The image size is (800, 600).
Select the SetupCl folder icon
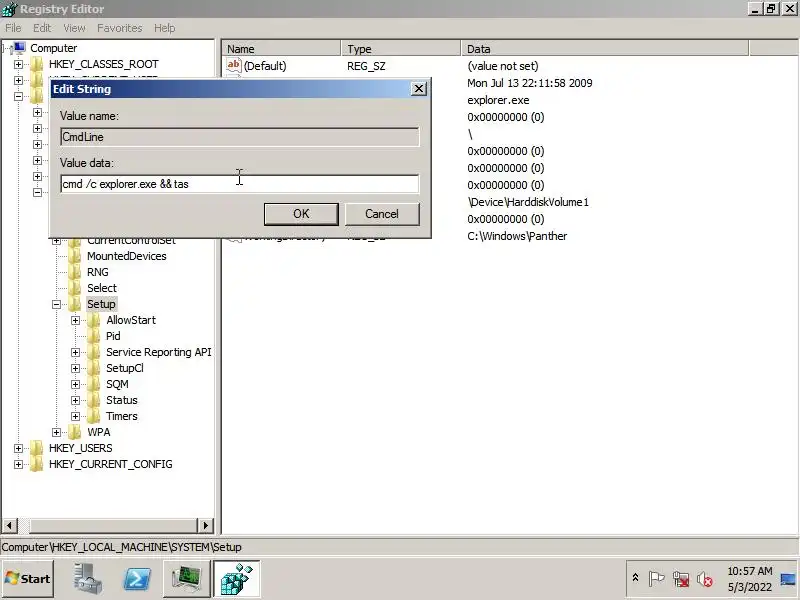(x=94, y=368)
